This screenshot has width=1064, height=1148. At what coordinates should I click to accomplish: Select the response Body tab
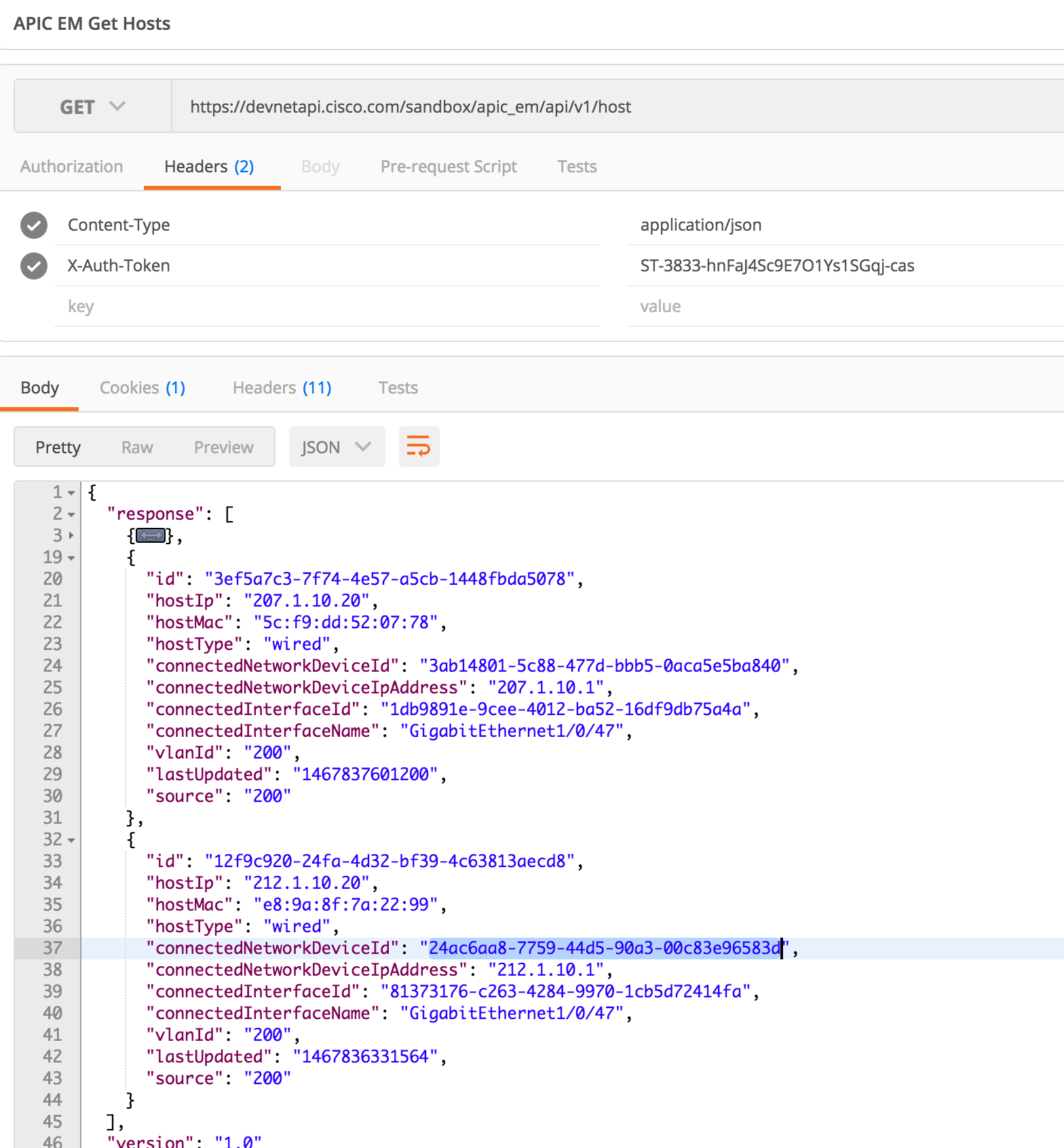(x=39, y=387)
